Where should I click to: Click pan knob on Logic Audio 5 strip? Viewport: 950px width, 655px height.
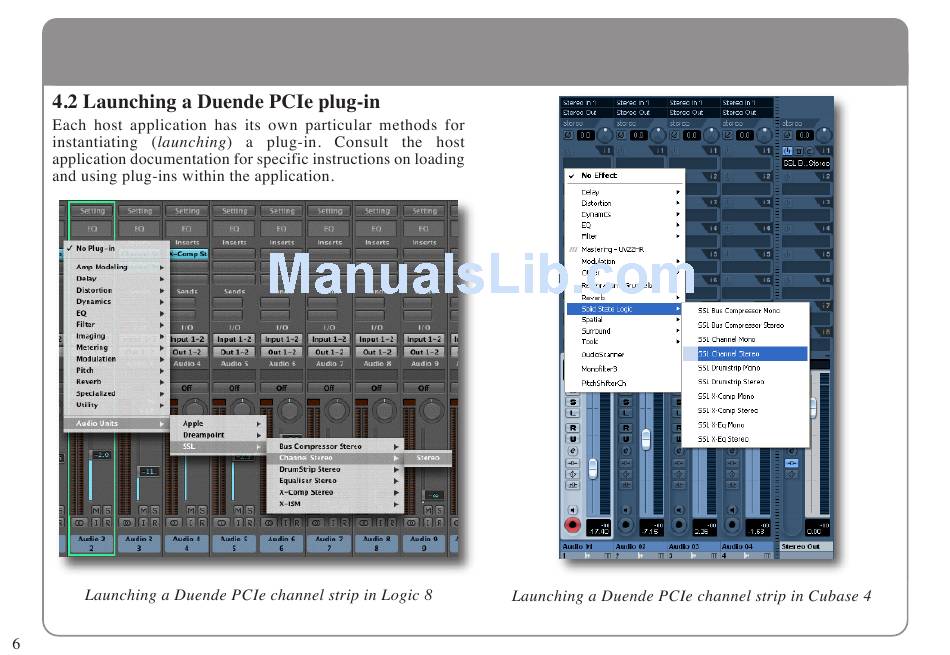click(242, 410)
